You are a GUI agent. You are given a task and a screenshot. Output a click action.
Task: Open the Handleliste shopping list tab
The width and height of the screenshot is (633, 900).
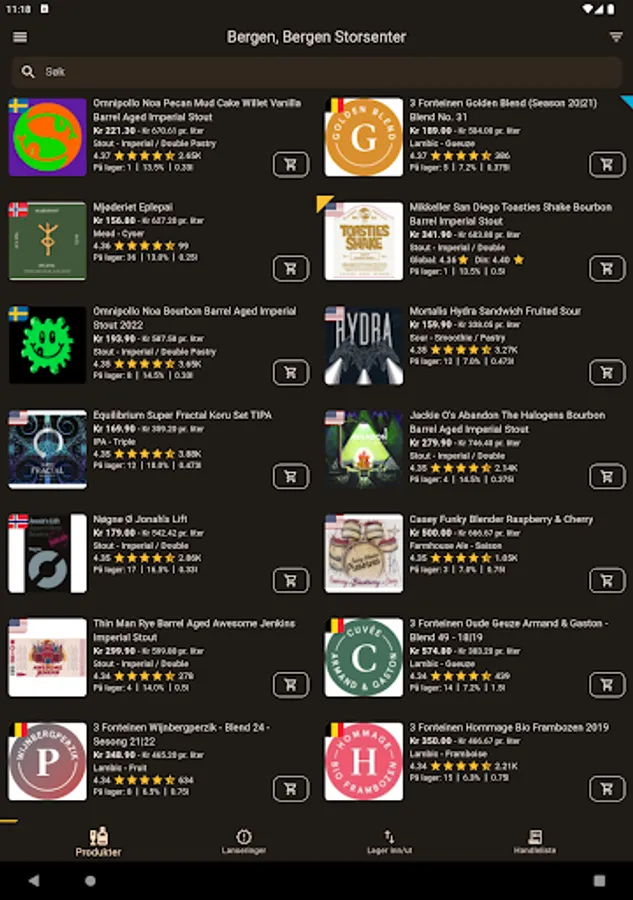pos(535,842)
